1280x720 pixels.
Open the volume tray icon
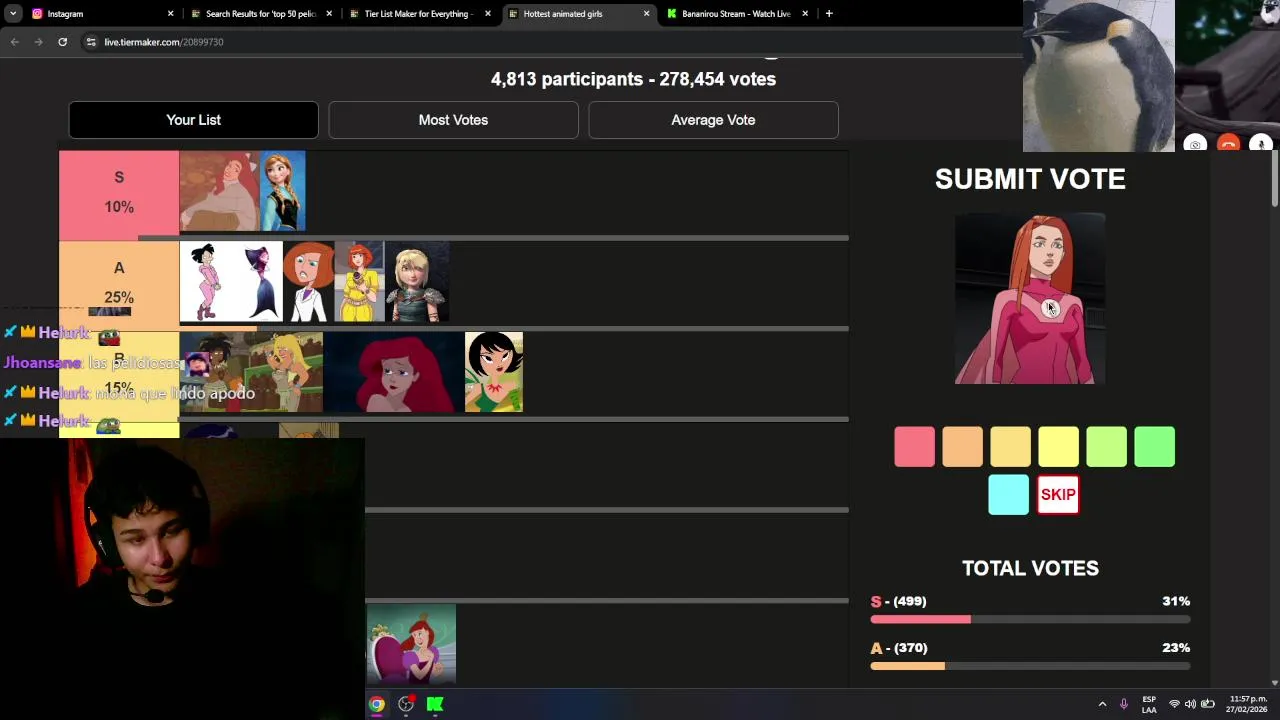coord(1190,704)
